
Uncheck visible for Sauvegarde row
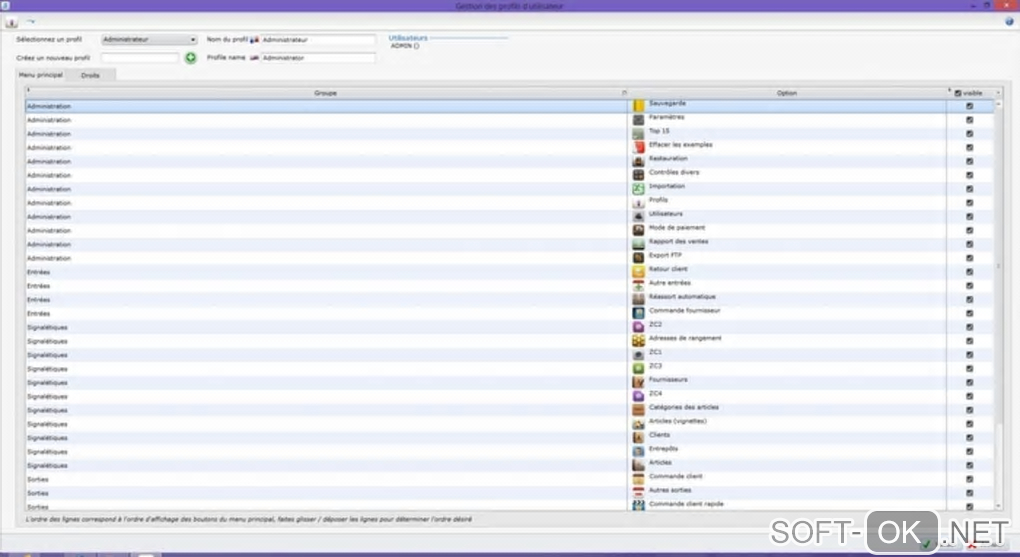pyautogui.click(x=969, y=106)
